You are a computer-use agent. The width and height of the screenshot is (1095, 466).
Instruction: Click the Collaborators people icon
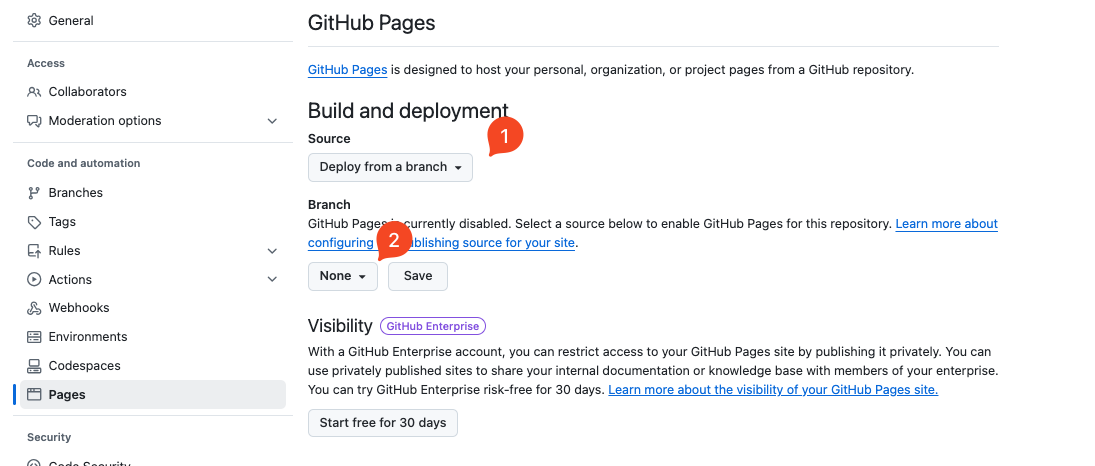(x=34, y=92)
